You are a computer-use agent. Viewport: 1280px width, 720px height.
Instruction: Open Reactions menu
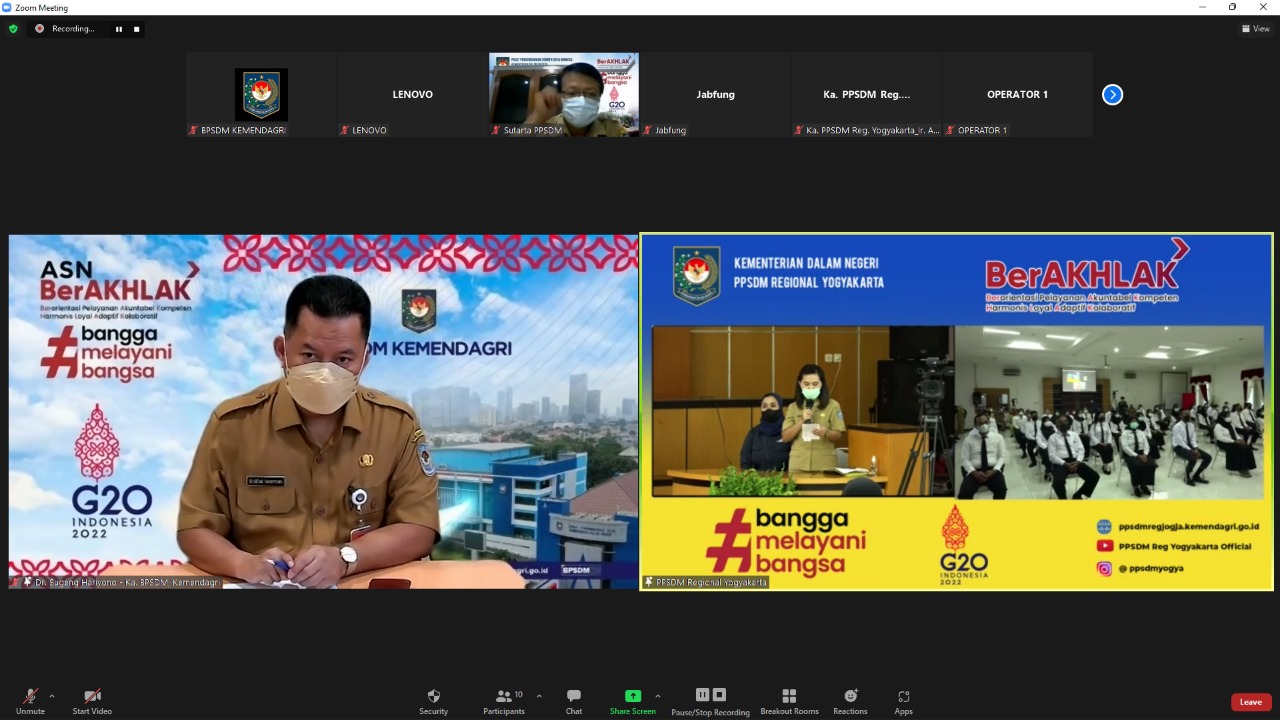point(850,702)
